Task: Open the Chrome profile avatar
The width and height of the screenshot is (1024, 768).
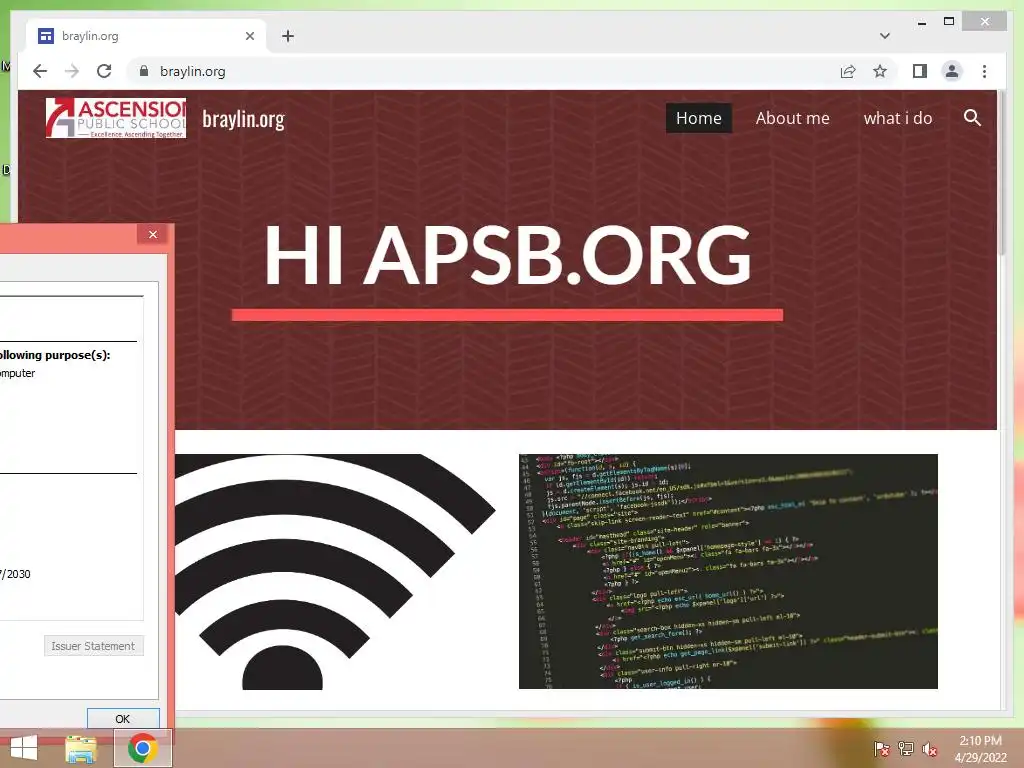Action: coord(952,71)
